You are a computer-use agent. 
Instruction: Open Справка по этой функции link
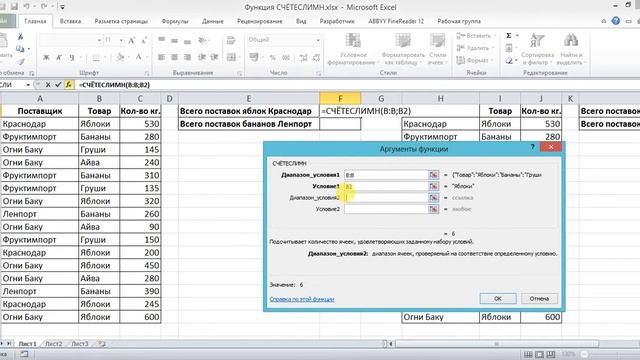coord(302,299)
